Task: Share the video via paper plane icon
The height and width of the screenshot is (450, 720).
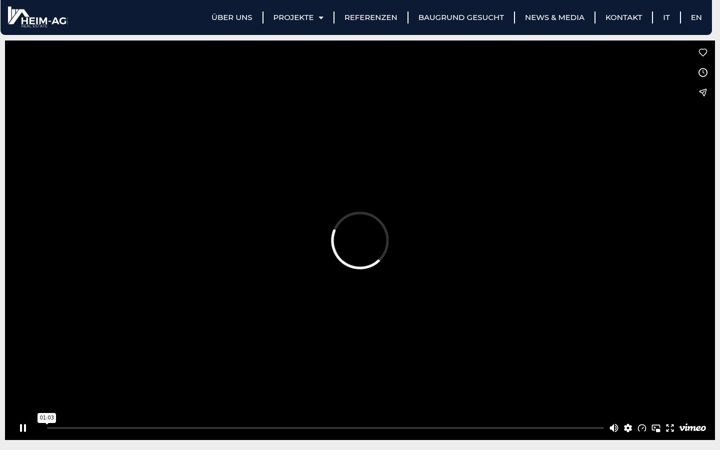Action: [x=703, y=92]
